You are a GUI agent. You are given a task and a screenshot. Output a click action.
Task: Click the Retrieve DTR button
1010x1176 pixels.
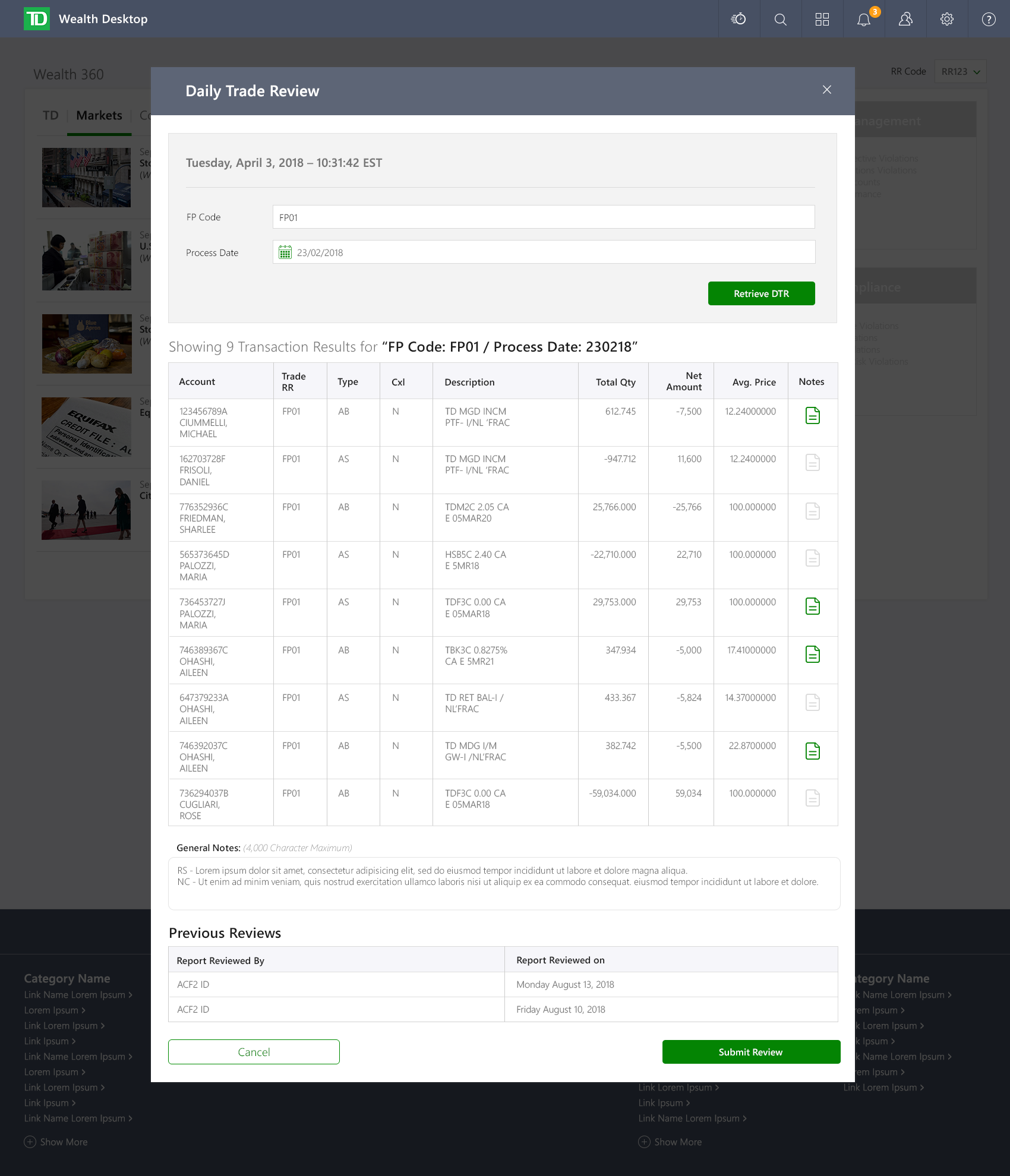coord(761,293)
